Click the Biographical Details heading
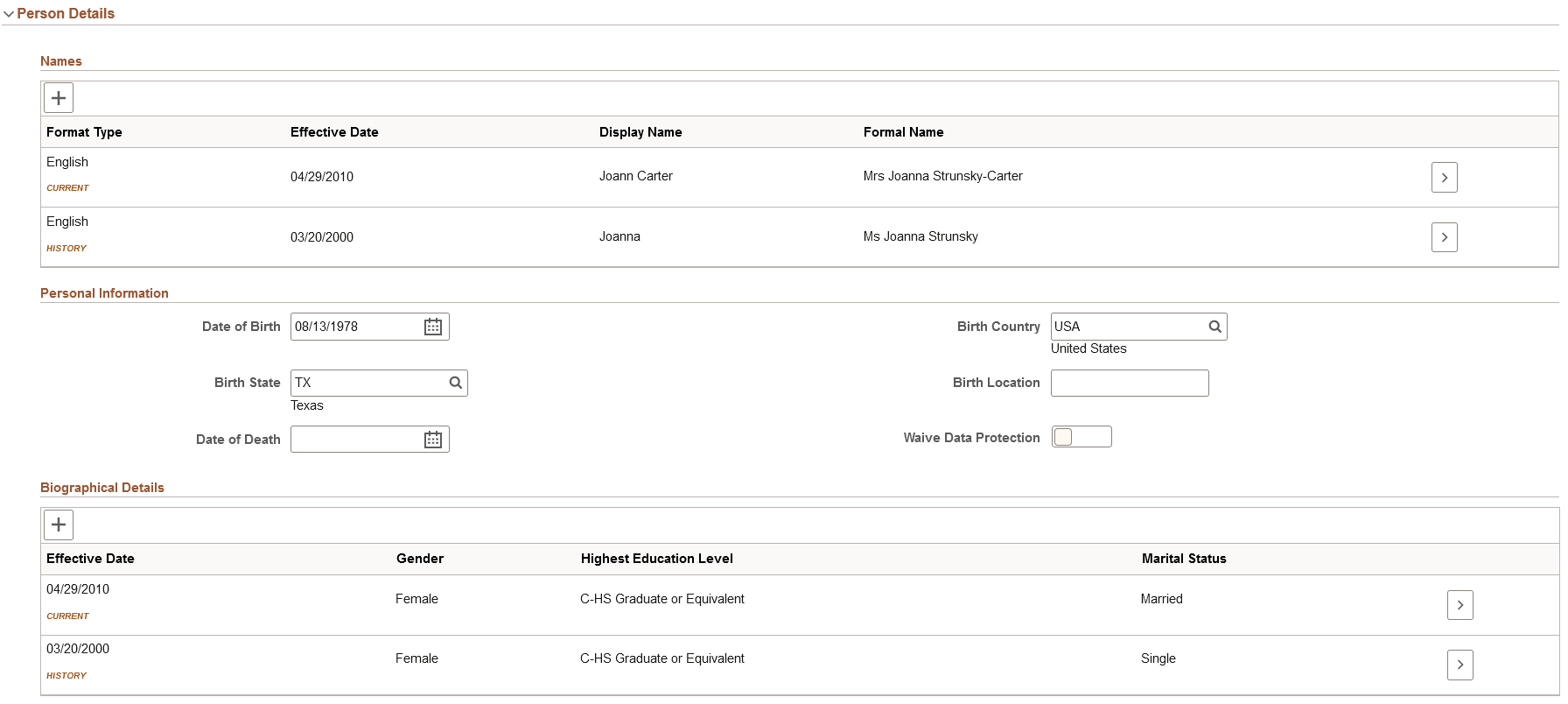This screenshot has width=1568, height=704. tap(102, 488)
